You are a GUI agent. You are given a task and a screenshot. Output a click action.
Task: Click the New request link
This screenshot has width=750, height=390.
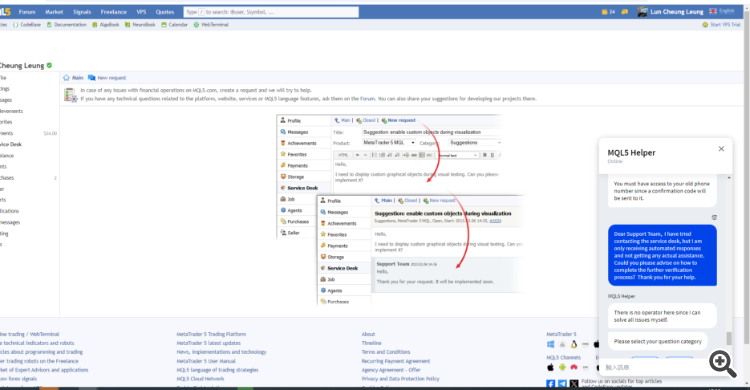(107, 78)
